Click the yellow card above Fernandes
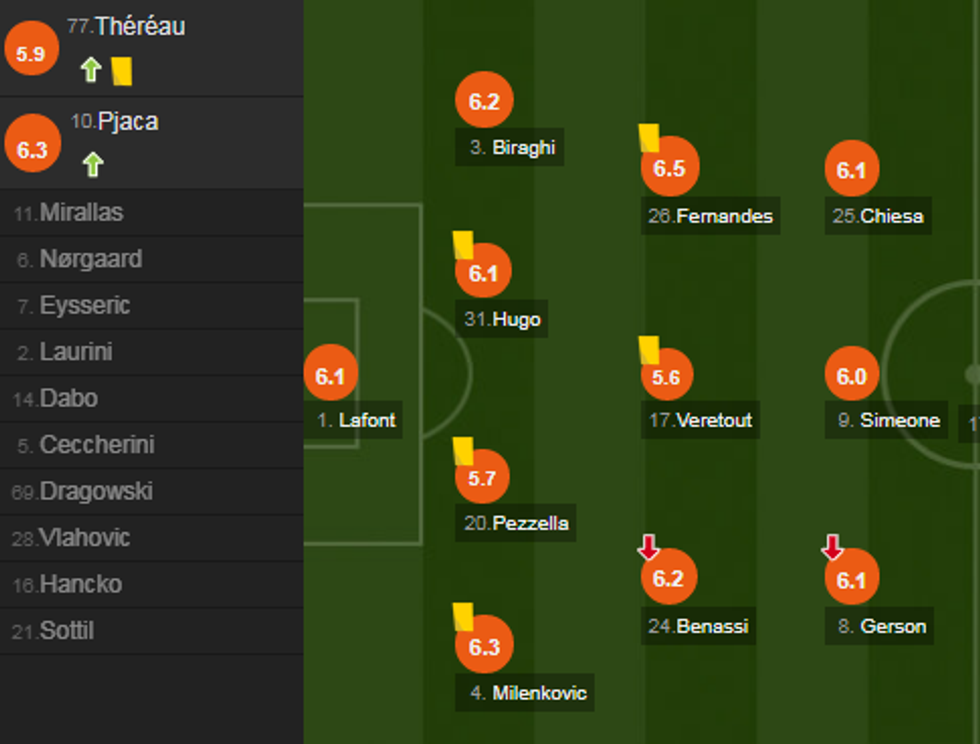 tap(648, 137)
